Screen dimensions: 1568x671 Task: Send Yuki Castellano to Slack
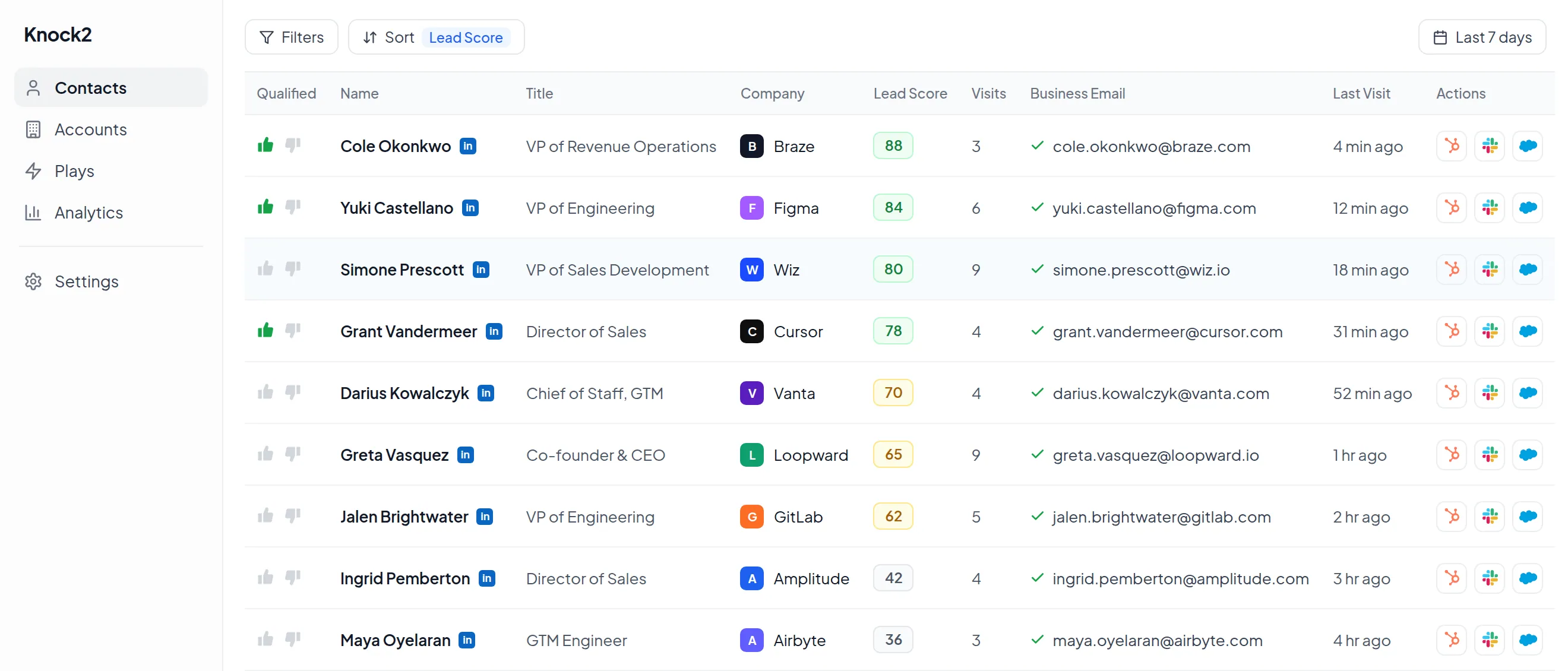click(1490, 207)
